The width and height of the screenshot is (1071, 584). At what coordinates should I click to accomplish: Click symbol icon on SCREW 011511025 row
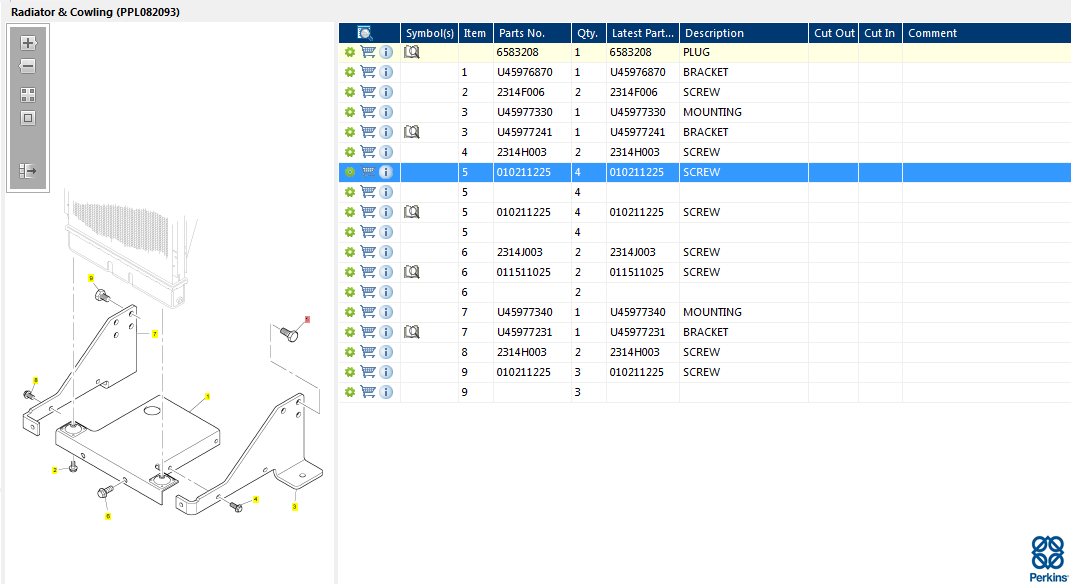(x=411, y=272)
